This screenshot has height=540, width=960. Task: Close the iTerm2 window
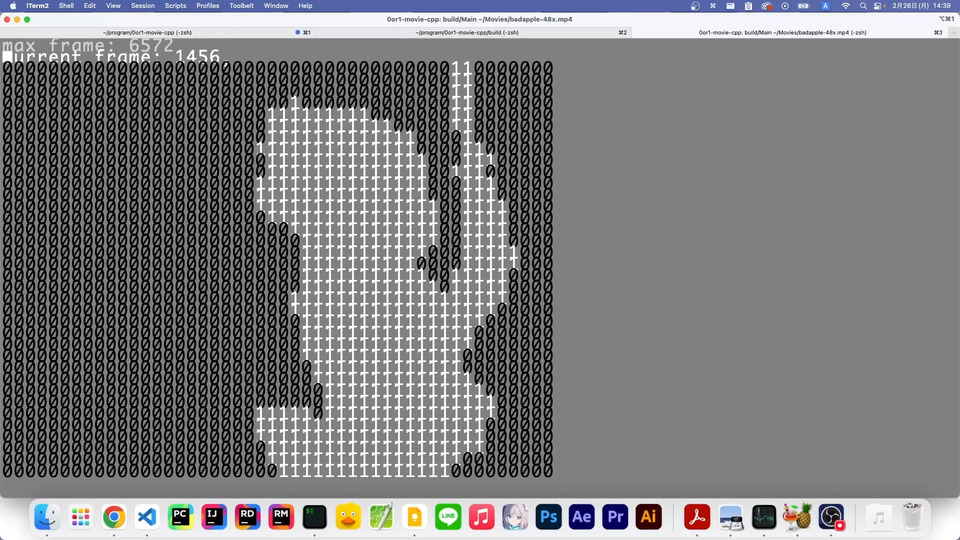[7, 20]
